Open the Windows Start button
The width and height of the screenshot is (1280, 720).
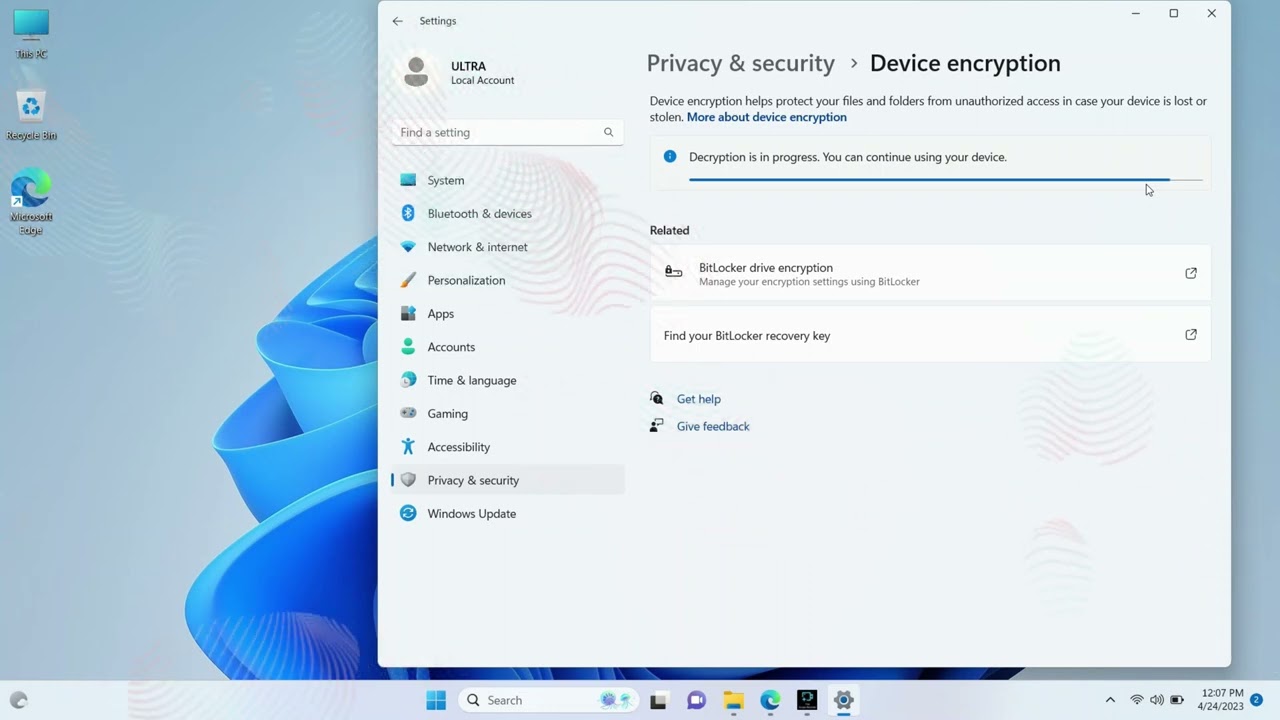436,700
